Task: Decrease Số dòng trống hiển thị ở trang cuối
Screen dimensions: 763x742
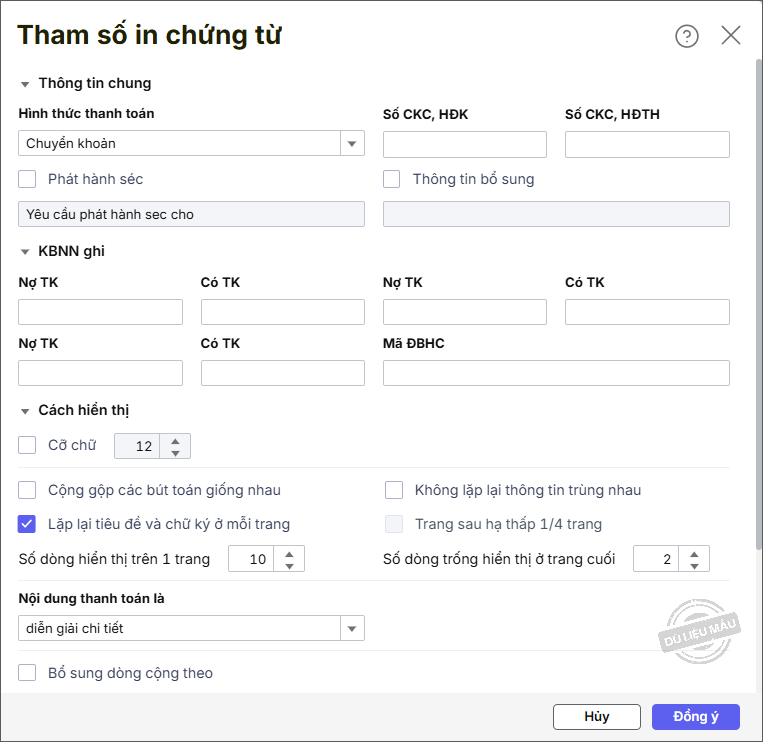Action: (695, 566)
